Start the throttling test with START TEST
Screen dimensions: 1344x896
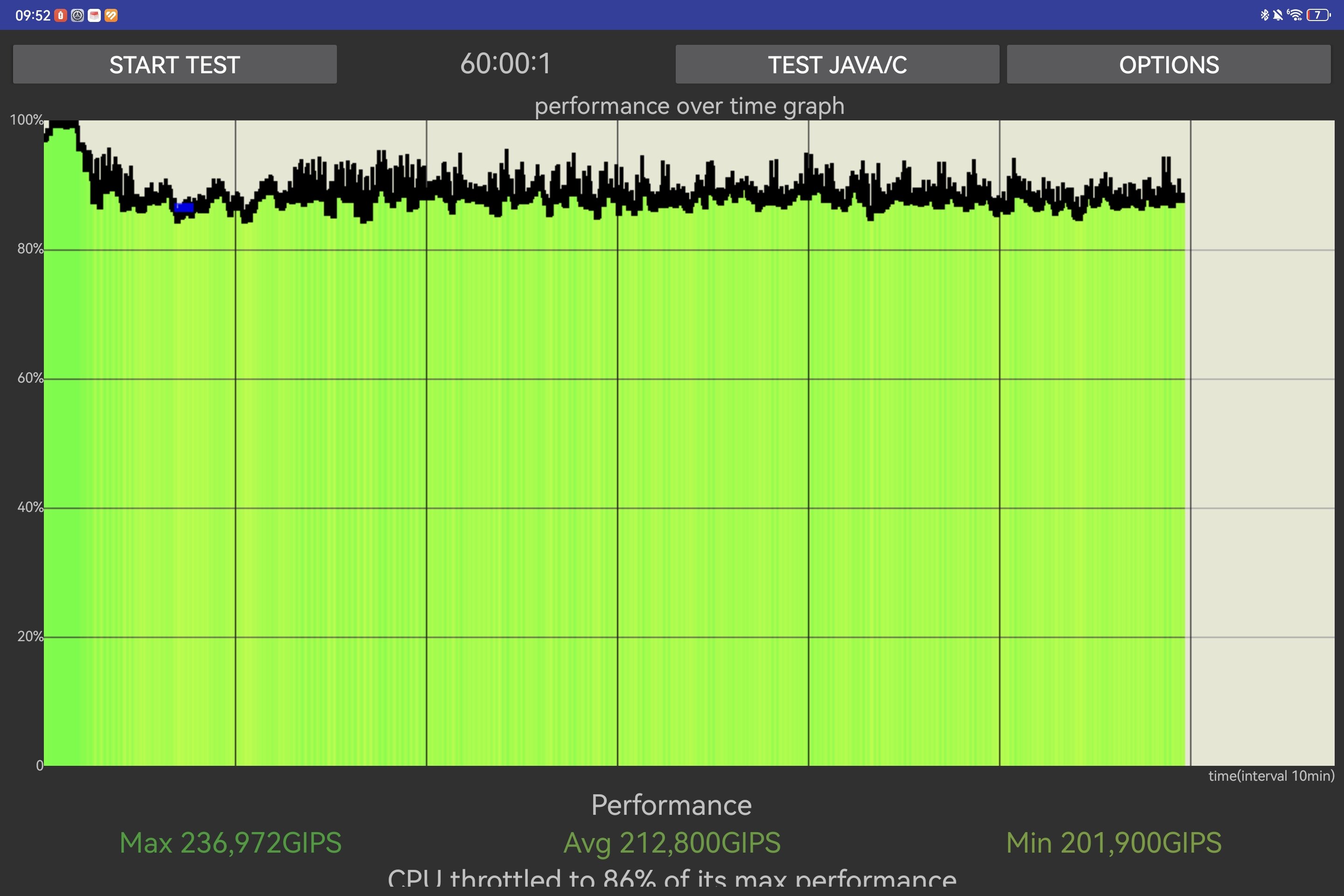coord(175,64)
